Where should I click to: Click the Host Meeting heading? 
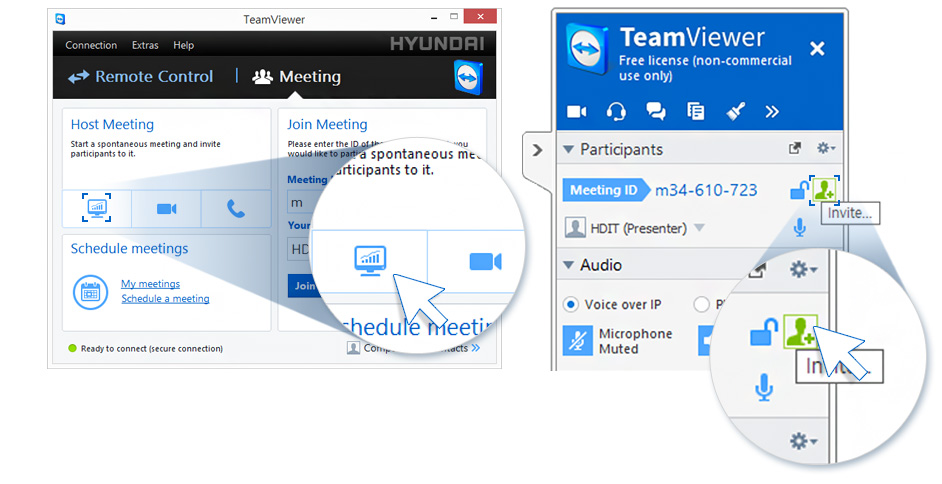pos(112,124)
